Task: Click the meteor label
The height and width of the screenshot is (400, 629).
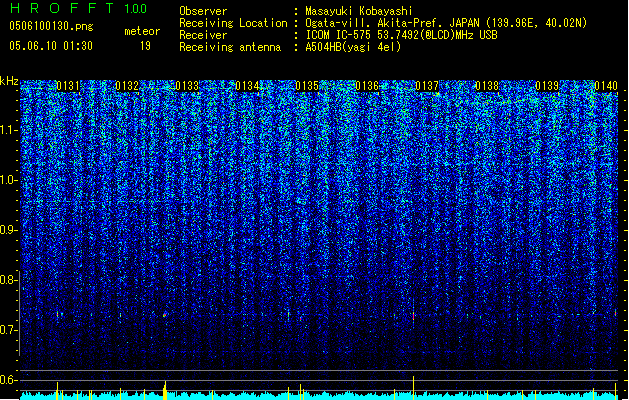Action: pyautogui.click(x=142, y=31)
